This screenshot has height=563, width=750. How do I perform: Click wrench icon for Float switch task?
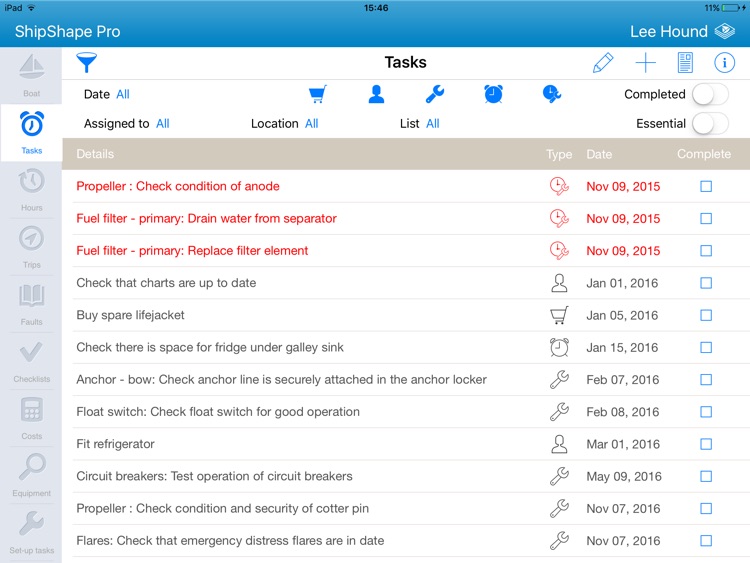coord(559,412)
